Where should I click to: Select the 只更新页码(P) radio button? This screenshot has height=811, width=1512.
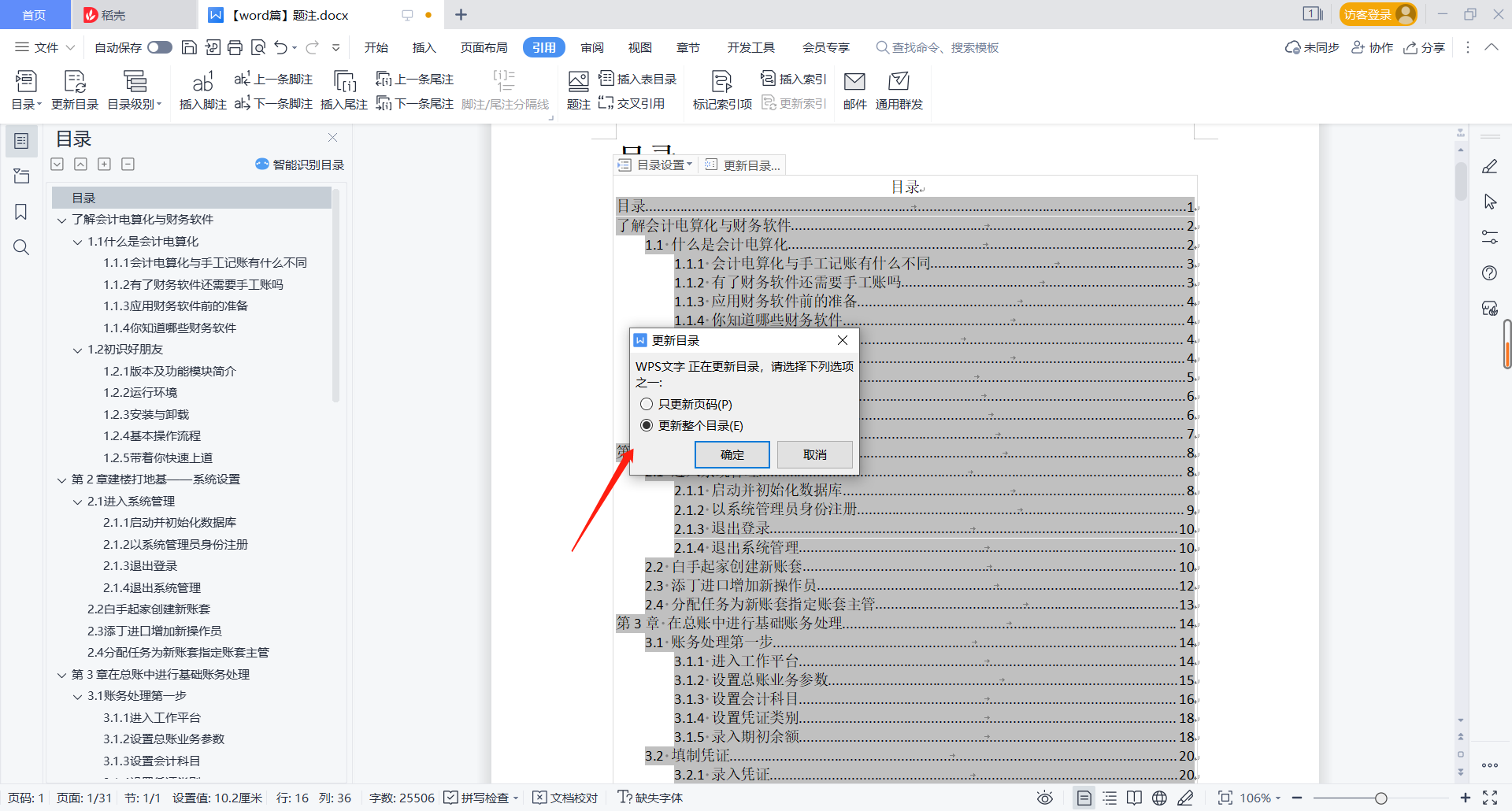pyautogui.click(x=647, y=404)
